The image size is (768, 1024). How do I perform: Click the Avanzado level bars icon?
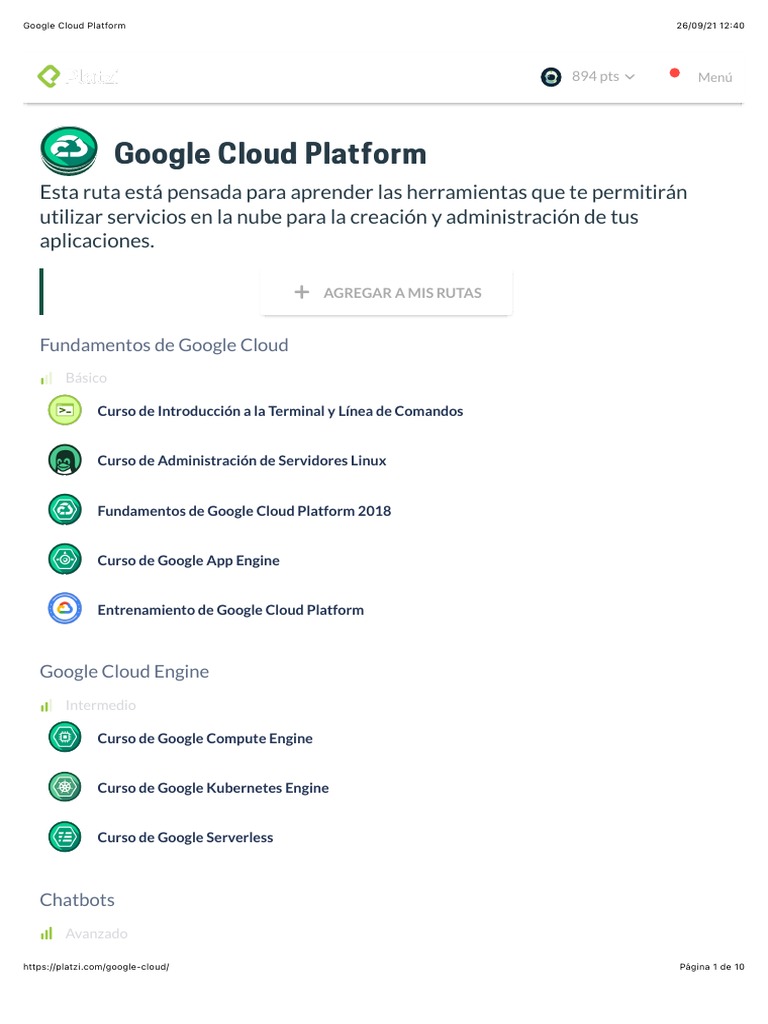46,934
